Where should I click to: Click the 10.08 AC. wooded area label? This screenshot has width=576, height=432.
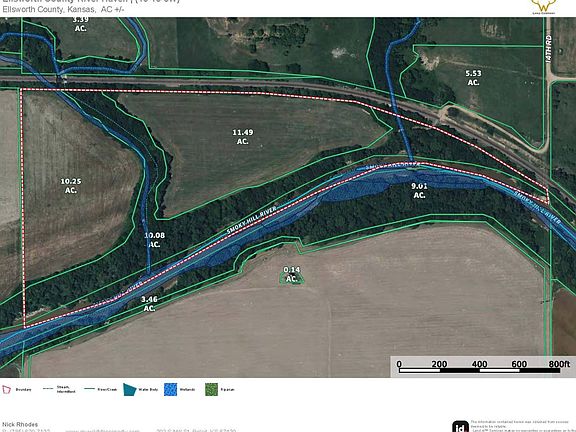click(x=154, y=240)
